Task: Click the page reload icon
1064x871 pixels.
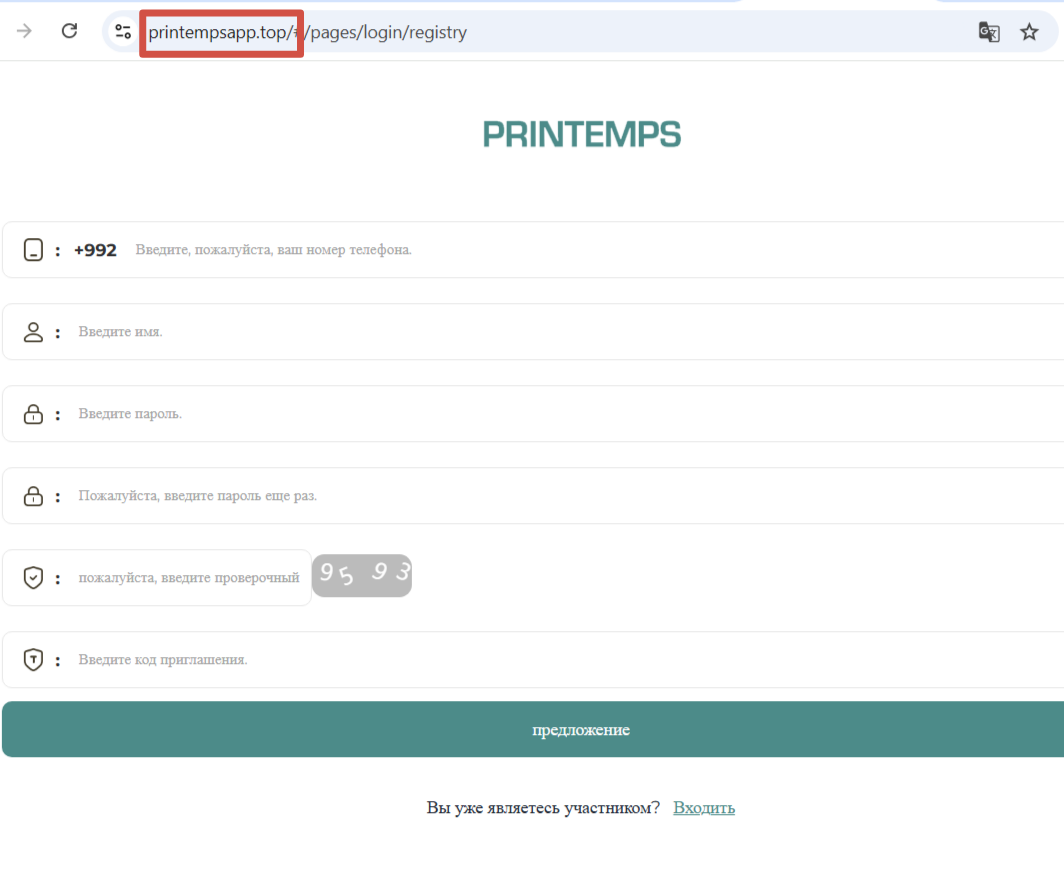Action: (69, 31)
